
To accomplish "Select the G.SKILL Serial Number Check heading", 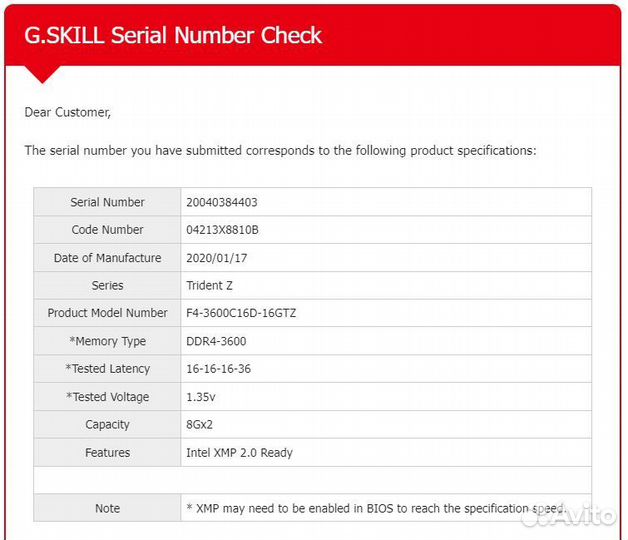I will pos(173,35).
